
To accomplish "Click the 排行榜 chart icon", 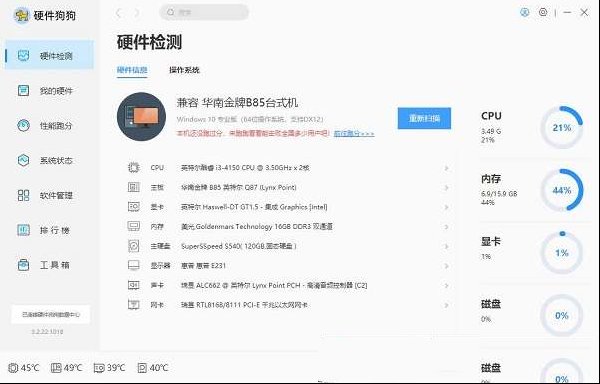I will [x=23, y=230].
